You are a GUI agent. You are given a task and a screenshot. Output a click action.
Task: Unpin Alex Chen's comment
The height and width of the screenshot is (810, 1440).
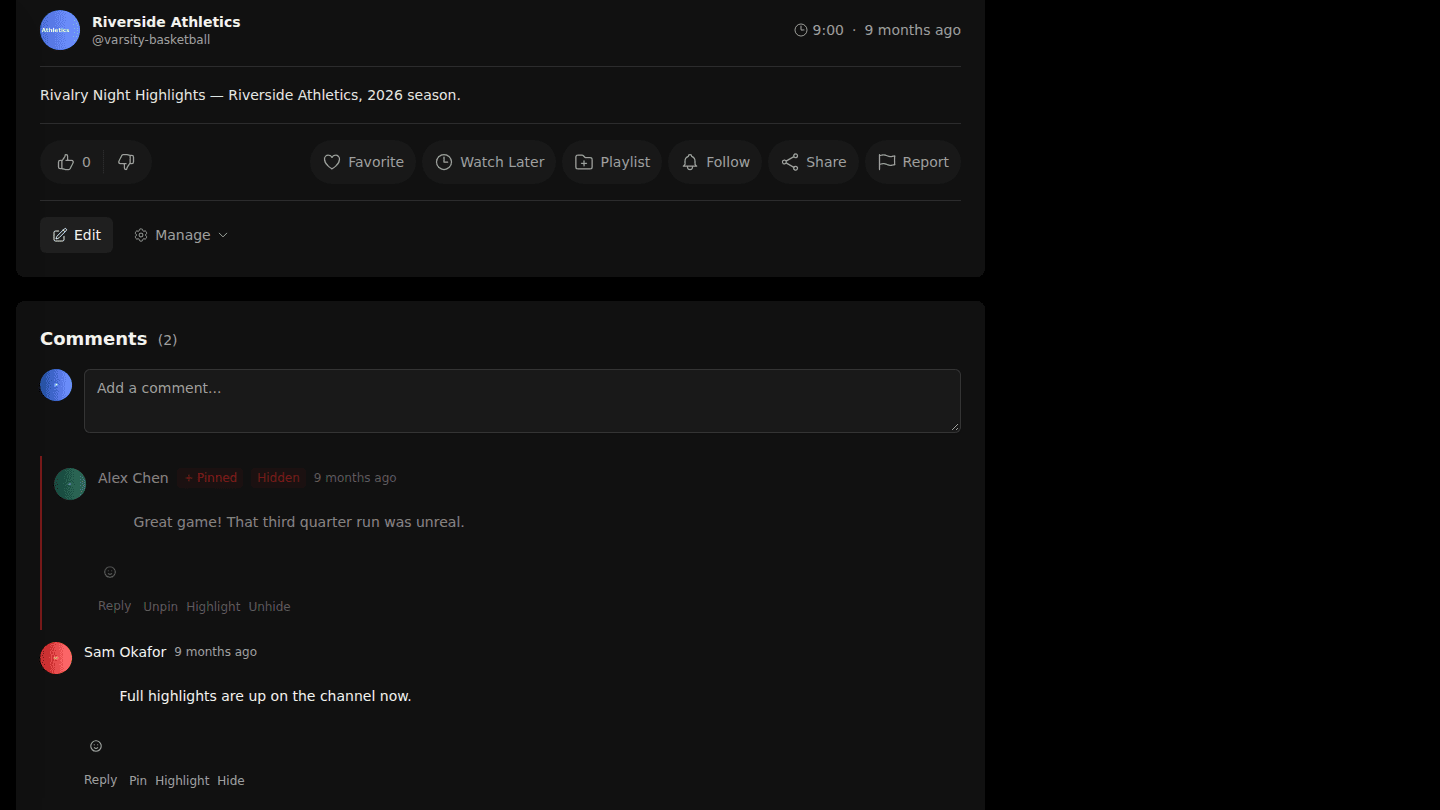point(160,607)
